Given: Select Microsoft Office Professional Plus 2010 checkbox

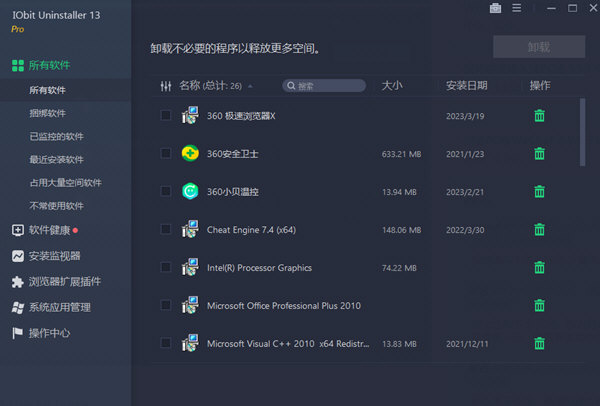Looking at the screenshot, I should click(166, 305).
